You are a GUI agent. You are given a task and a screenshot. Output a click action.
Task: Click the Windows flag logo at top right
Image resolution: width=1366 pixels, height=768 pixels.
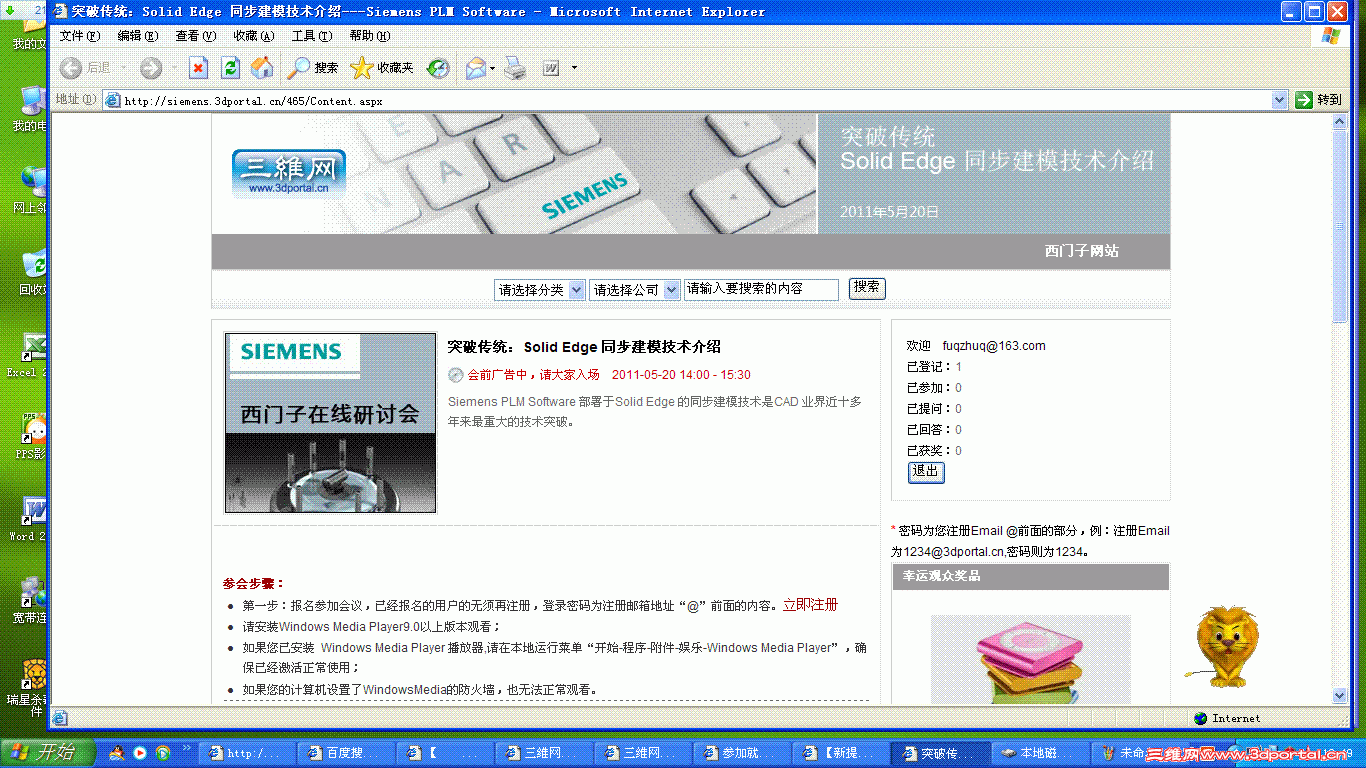click(x=1331, y=35)
